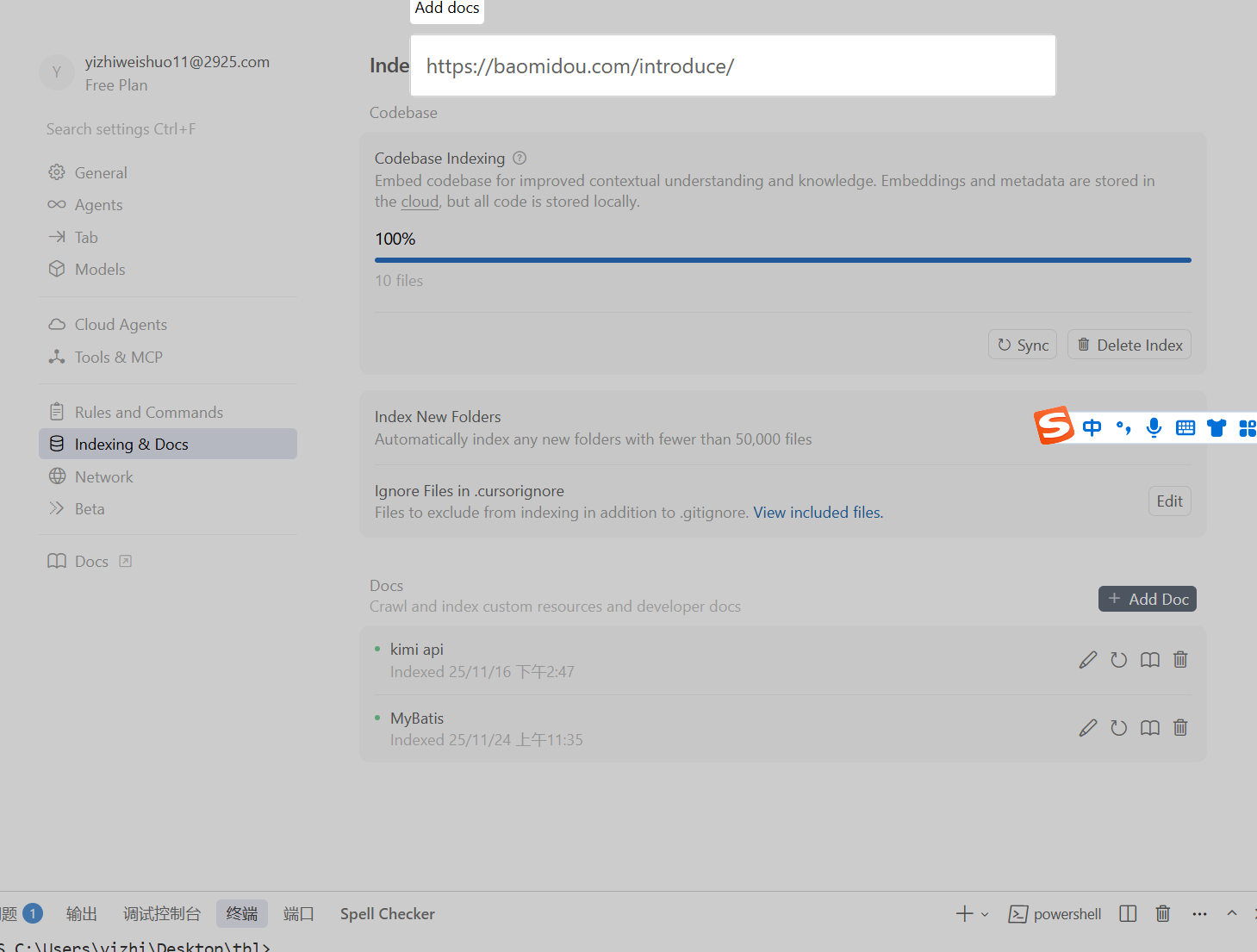
Task: Re-index the kimi api doc
Action: [1119, 660]
